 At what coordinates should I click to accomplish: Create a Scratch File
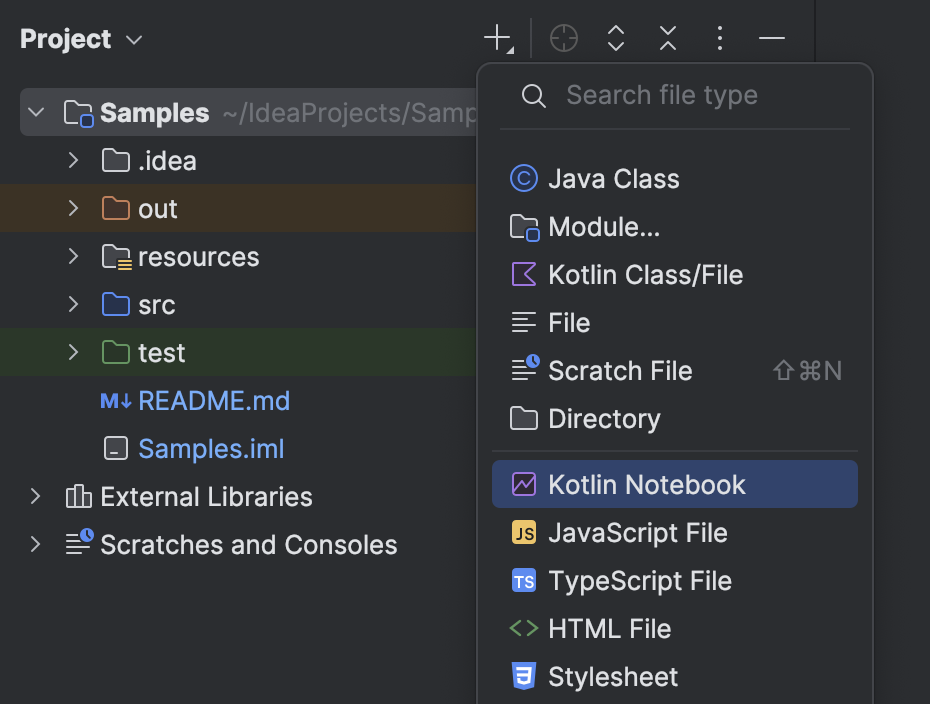(620, 370)
